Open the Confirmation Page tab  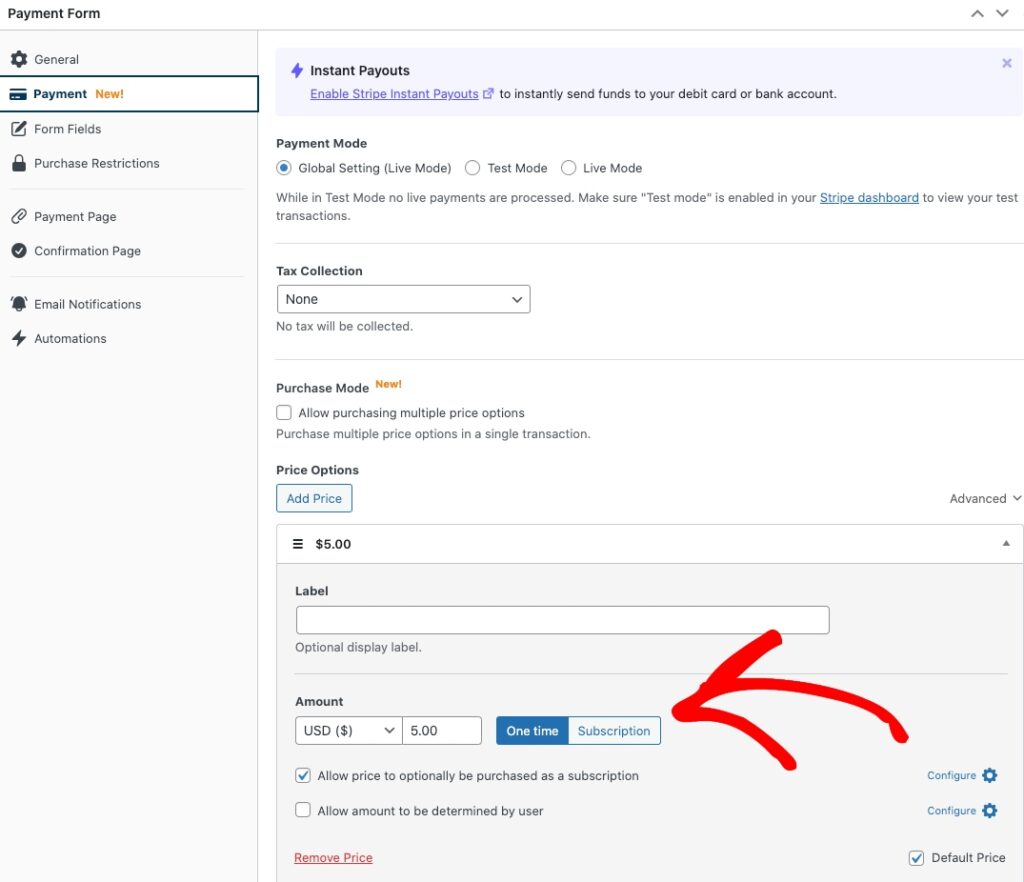coord(87,251)
